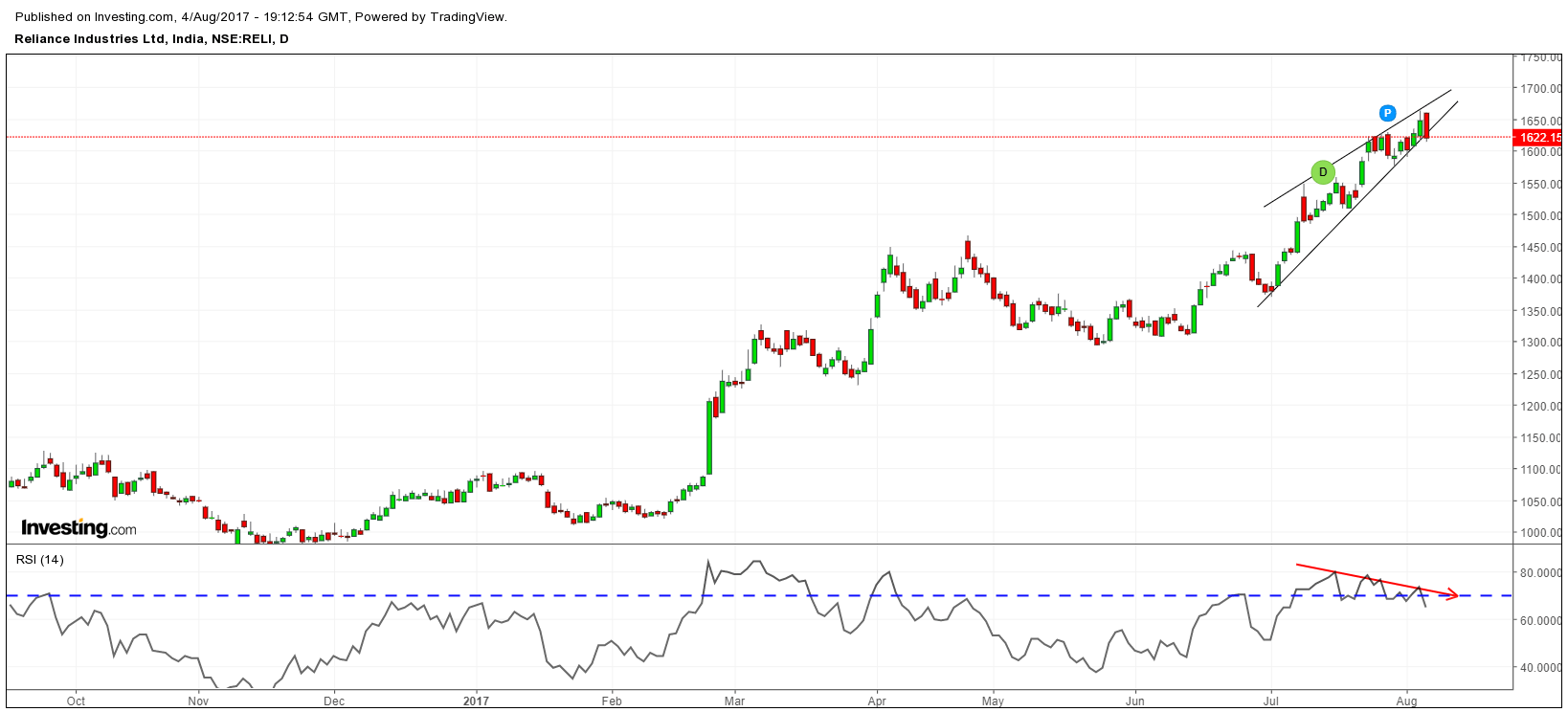Click the 1200.00 price axis label
This screenshot has height=712, width=1568.
tap(1541, 406)
